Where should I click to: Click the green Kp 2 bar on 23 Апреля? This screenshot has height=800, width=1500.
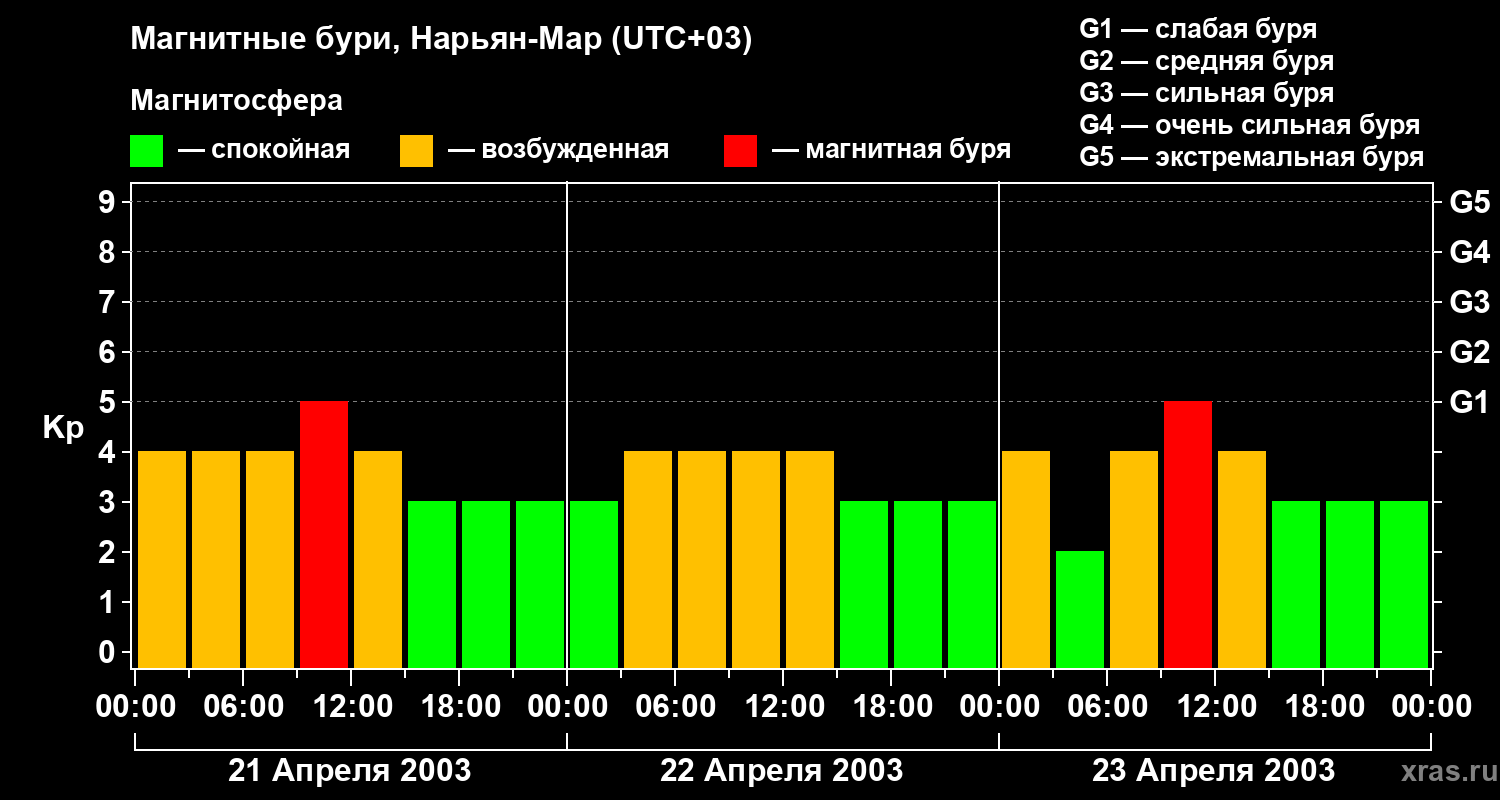pos(1080,609)
